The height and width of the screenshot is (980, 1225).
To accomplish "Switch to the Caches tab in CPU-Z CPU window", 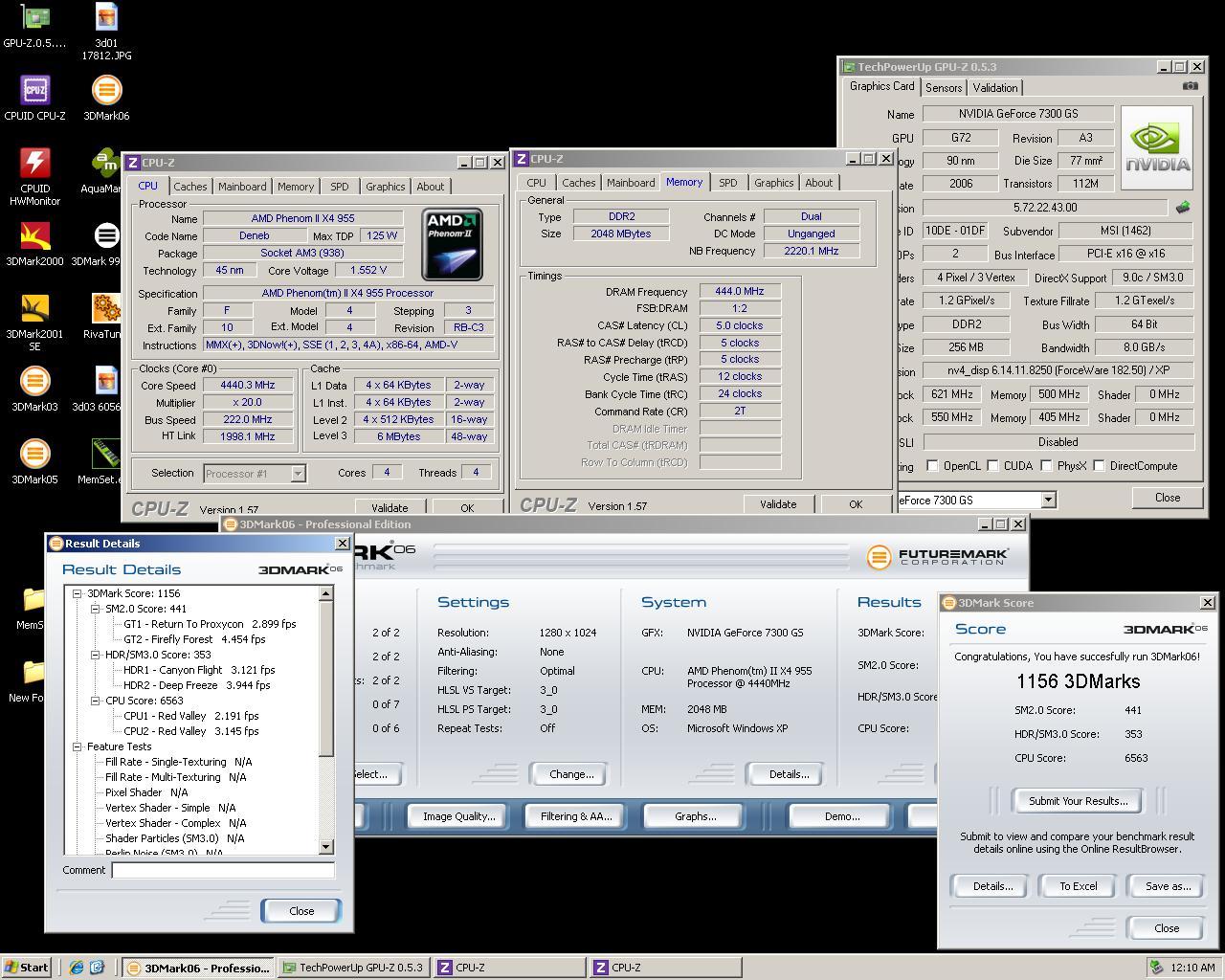I will pos(189,187).
